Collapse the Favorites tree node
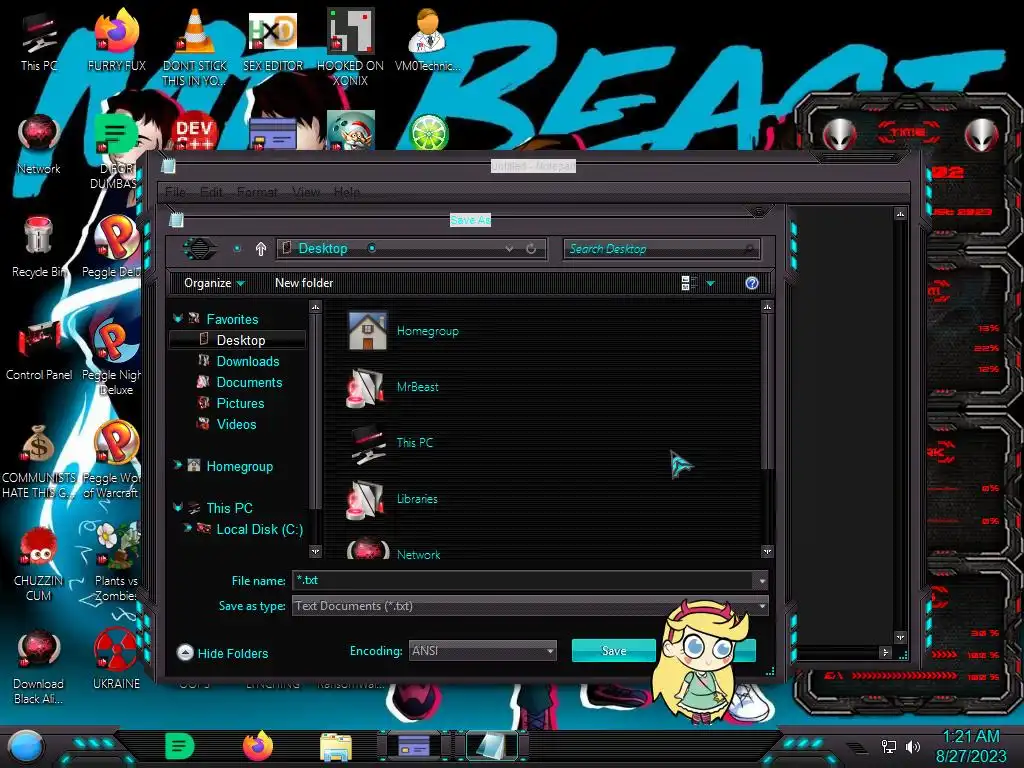Viewport: 1024px width, 768px height. click(178, 319)
